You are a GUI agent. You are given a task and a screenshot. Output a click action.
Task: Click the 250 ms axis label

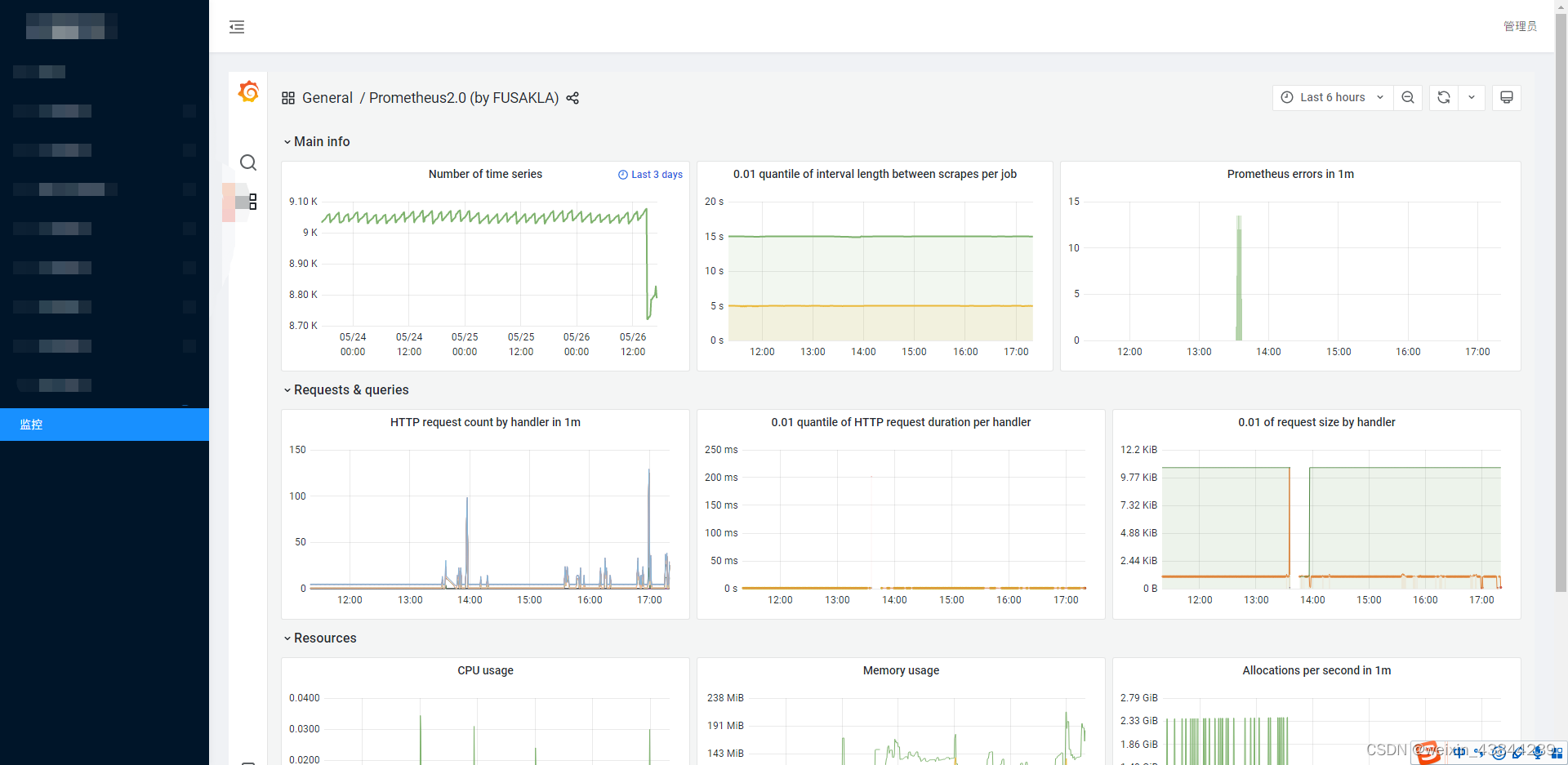tap(721, 450)
